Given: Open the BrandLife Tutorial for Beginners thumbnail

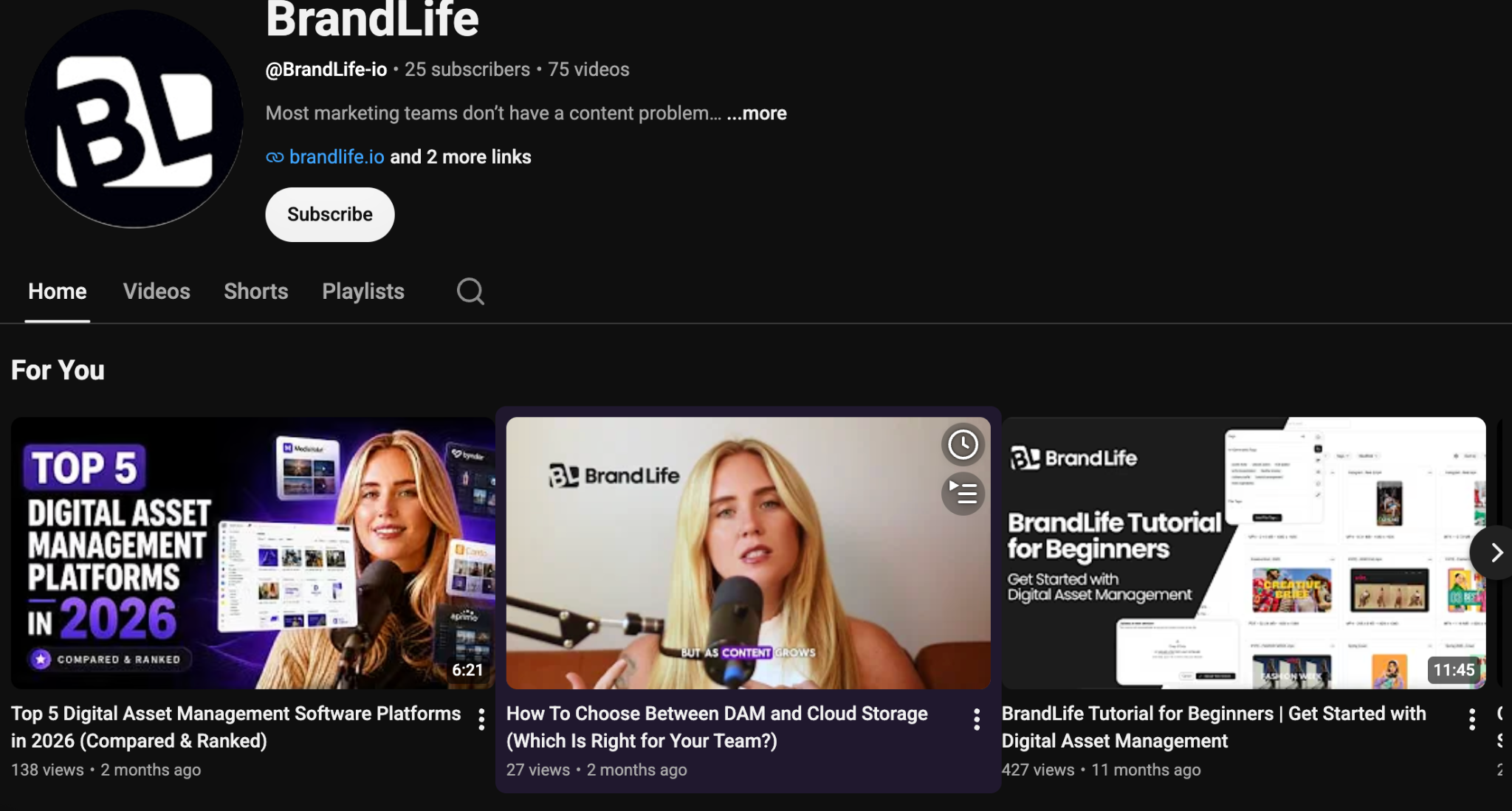Looking at the screenshot, I should (1244, 553).
